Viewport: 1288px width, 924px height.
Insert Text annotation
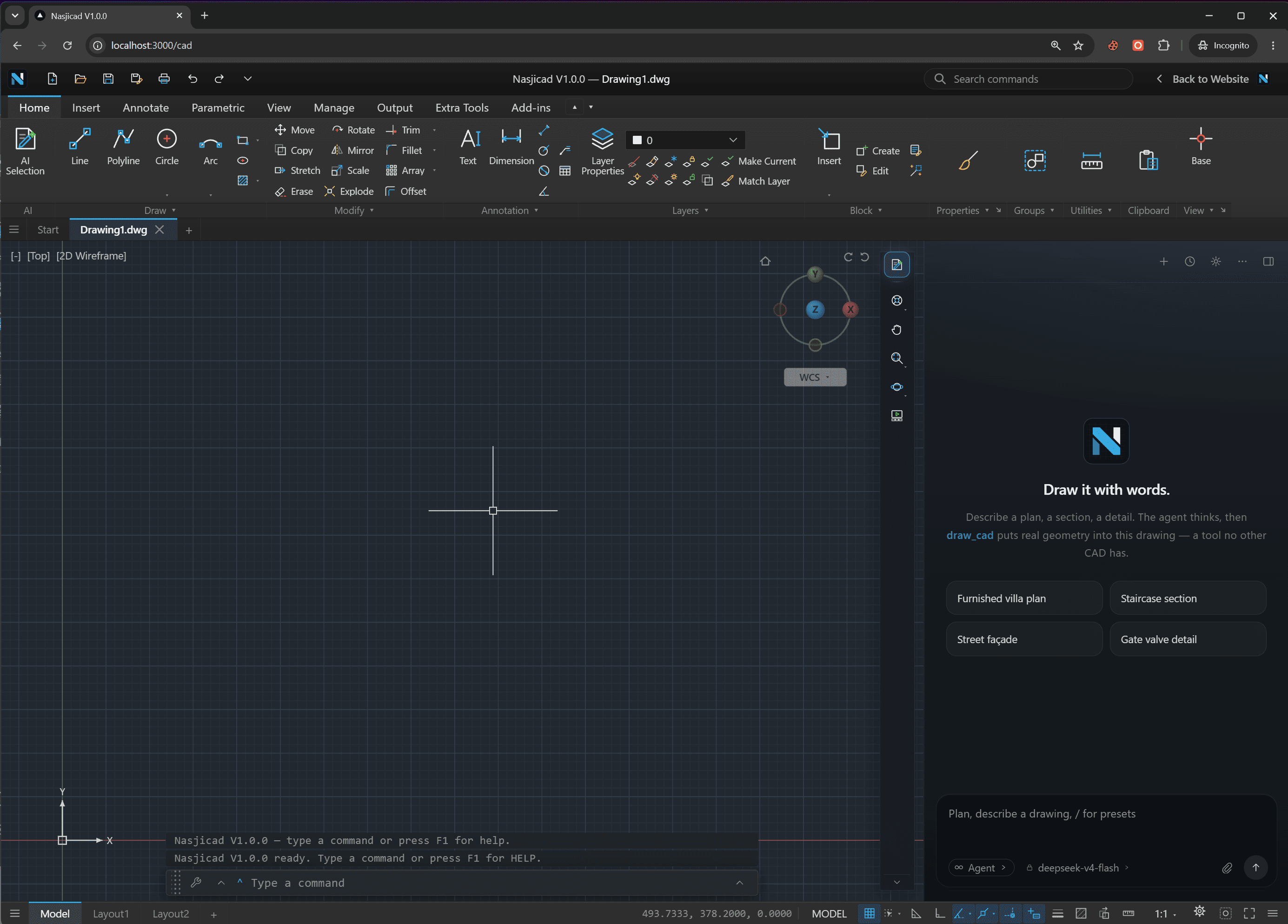[x=469, y=146]
